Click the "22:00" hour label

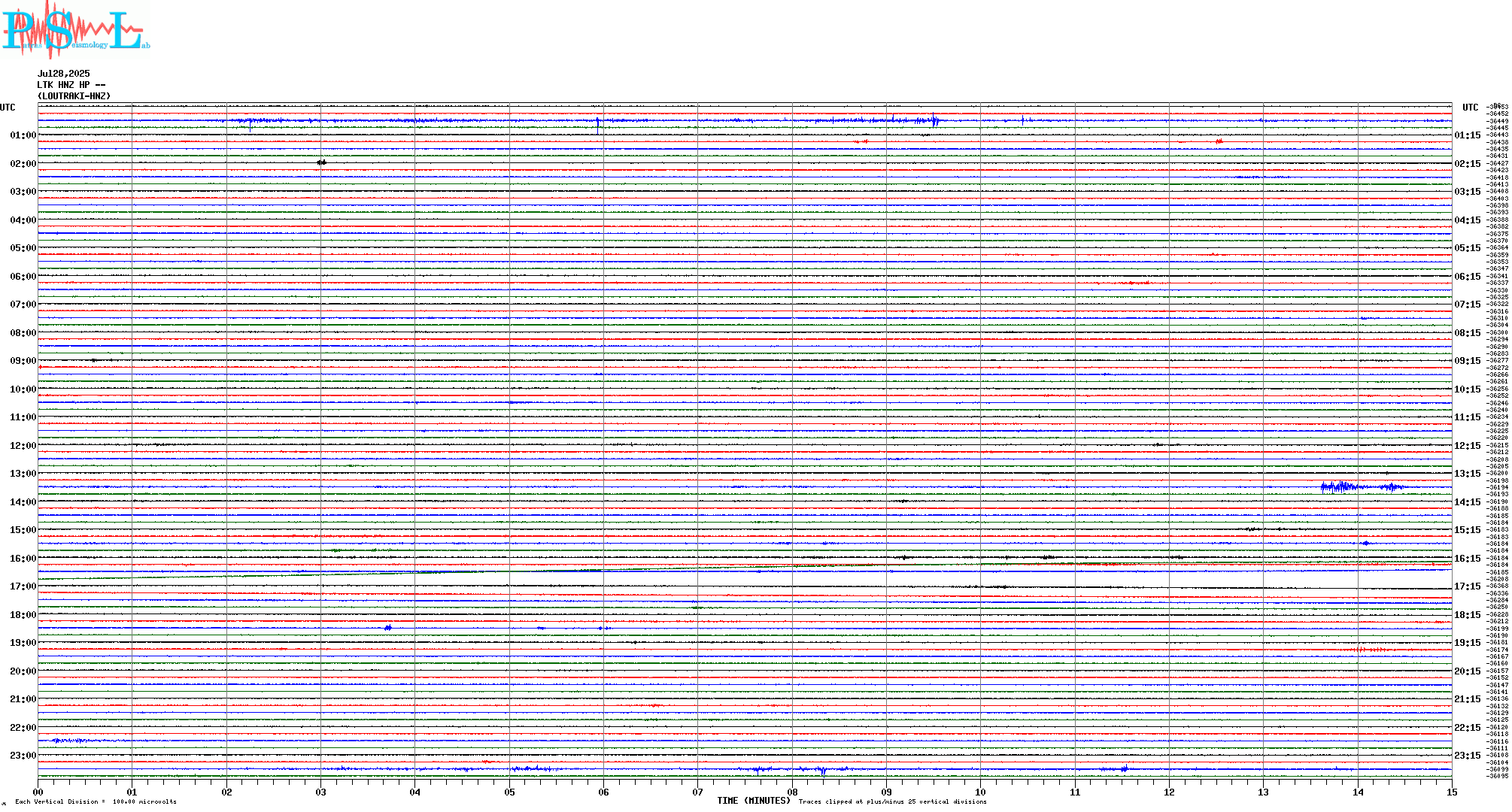coord(23,728)
